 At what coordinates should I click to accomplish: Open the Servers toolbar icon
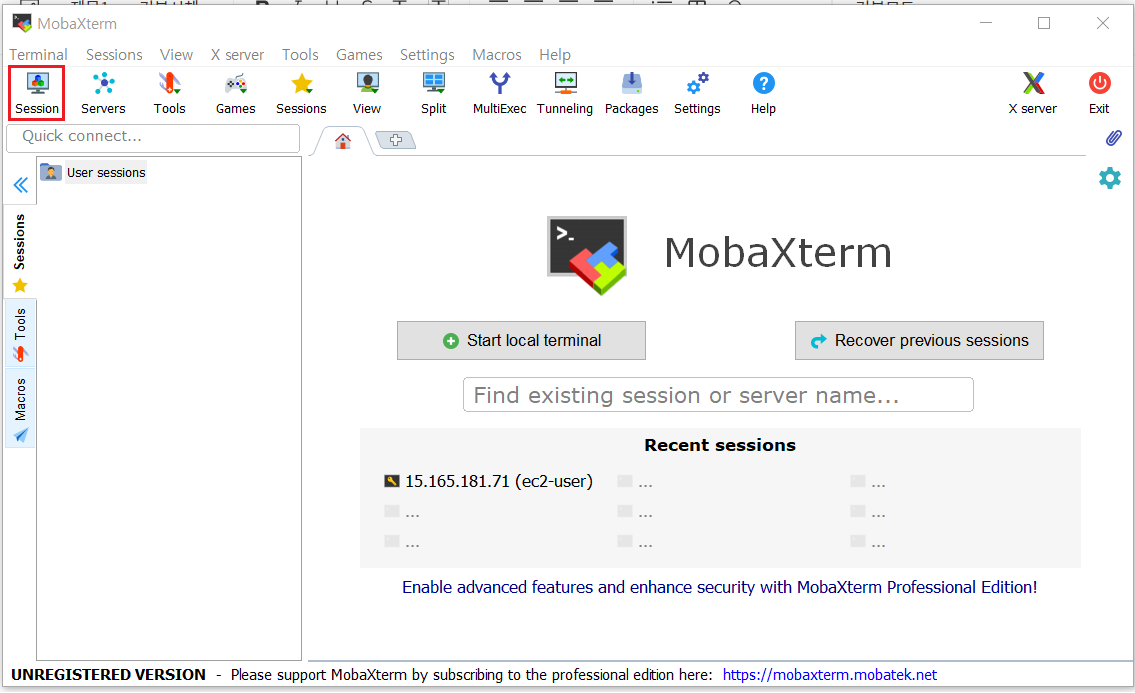pos(103,93)
